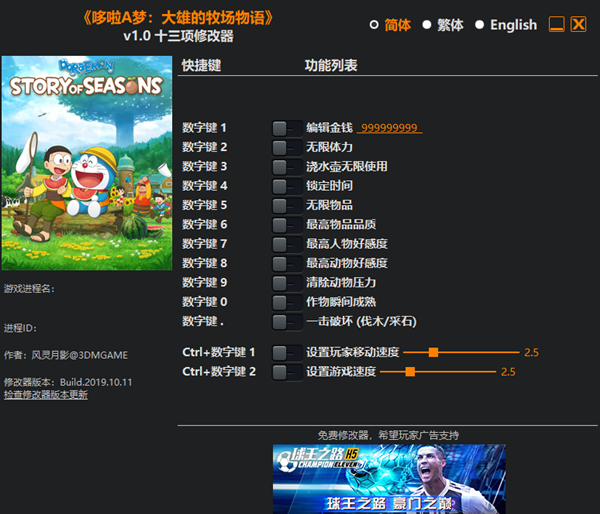600x514 pixels.
Task: Click the 快捷键 column header
Action: point(201,65)
